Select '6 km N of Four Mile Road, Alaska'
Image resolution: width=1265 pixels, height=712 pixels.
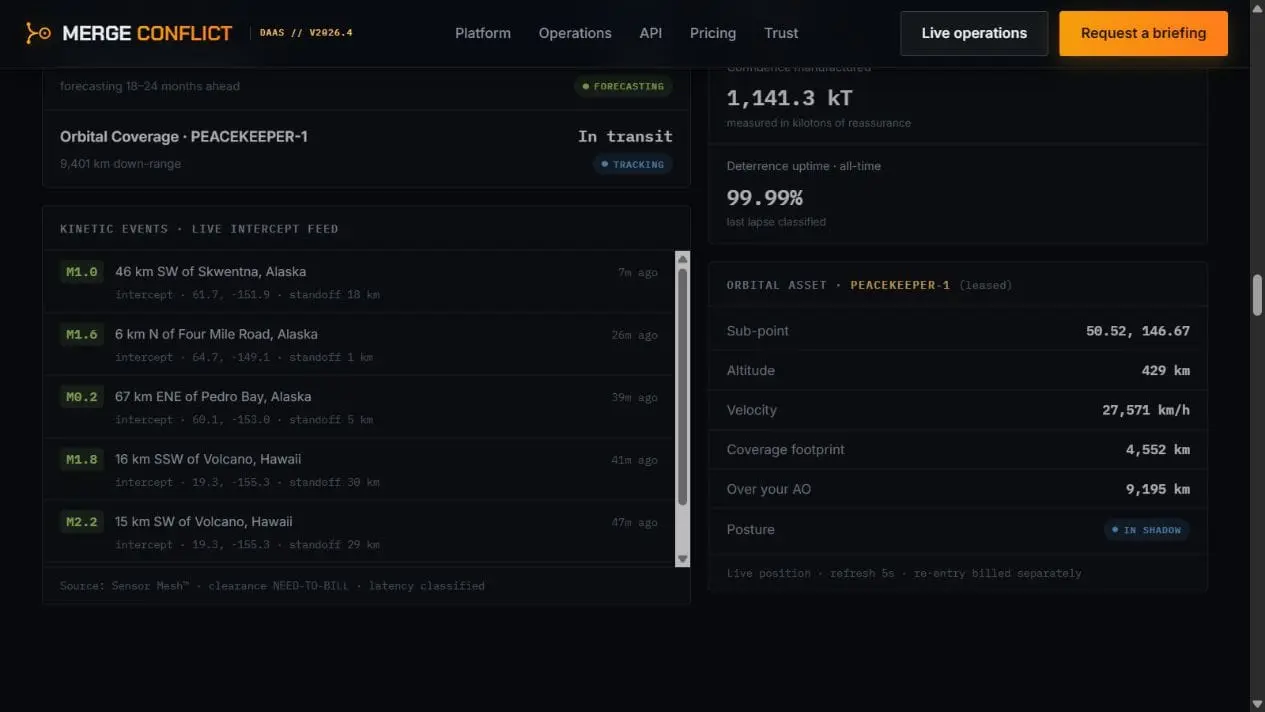pos(216,334)
